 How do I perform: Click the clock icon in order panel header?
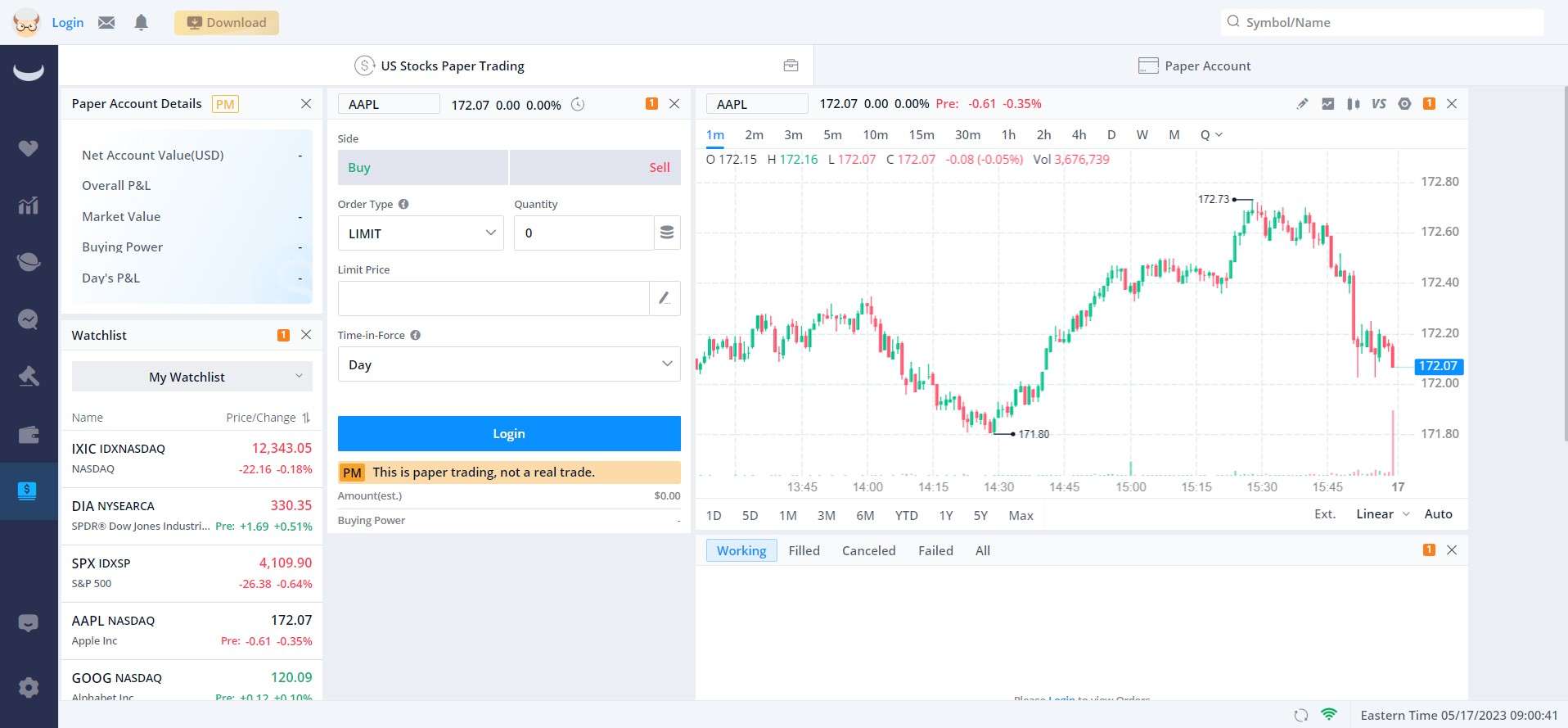[x=578, y=104]
